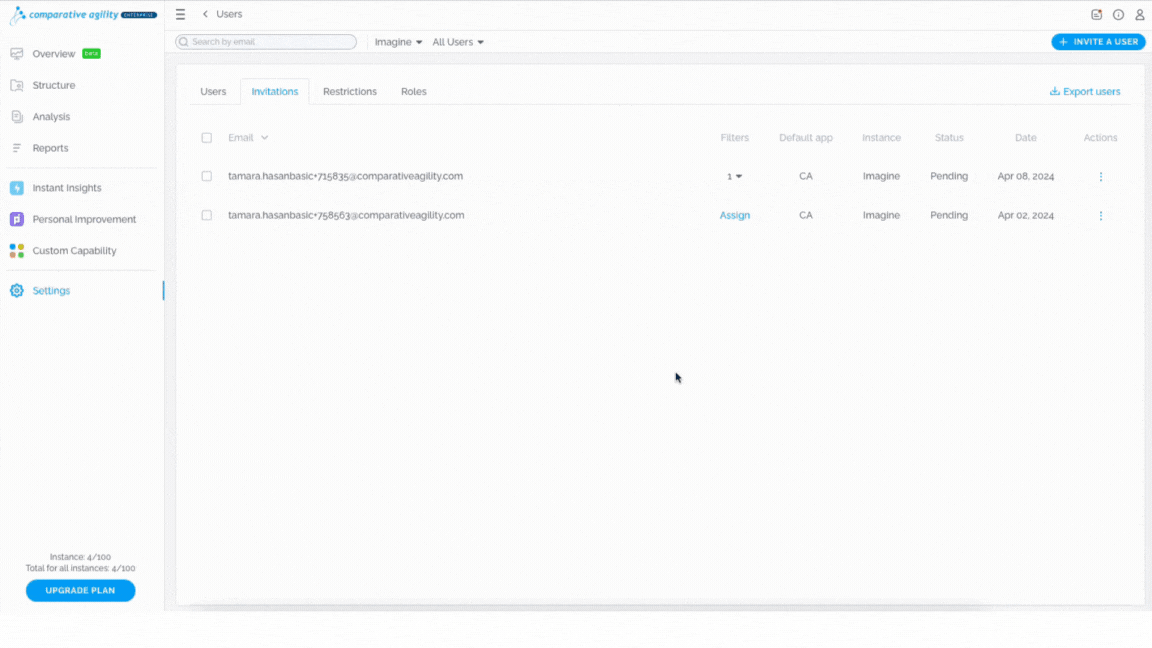The height and width of the screenshot is (648, 1152).
Task: Click email tamara.hasanbasic+758563@comparativeagility.com
Action: click(x=346, y=215)
